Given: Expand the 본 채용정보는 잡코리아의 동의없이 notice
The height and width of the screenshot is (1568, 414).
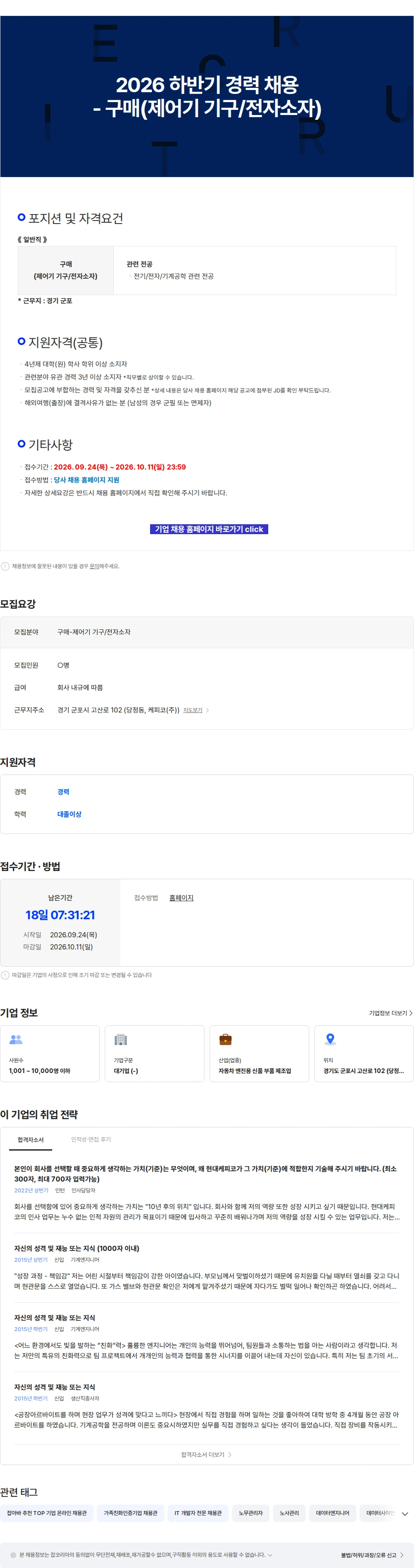Looking at the screenshot, I should (x=270, y=1555).
